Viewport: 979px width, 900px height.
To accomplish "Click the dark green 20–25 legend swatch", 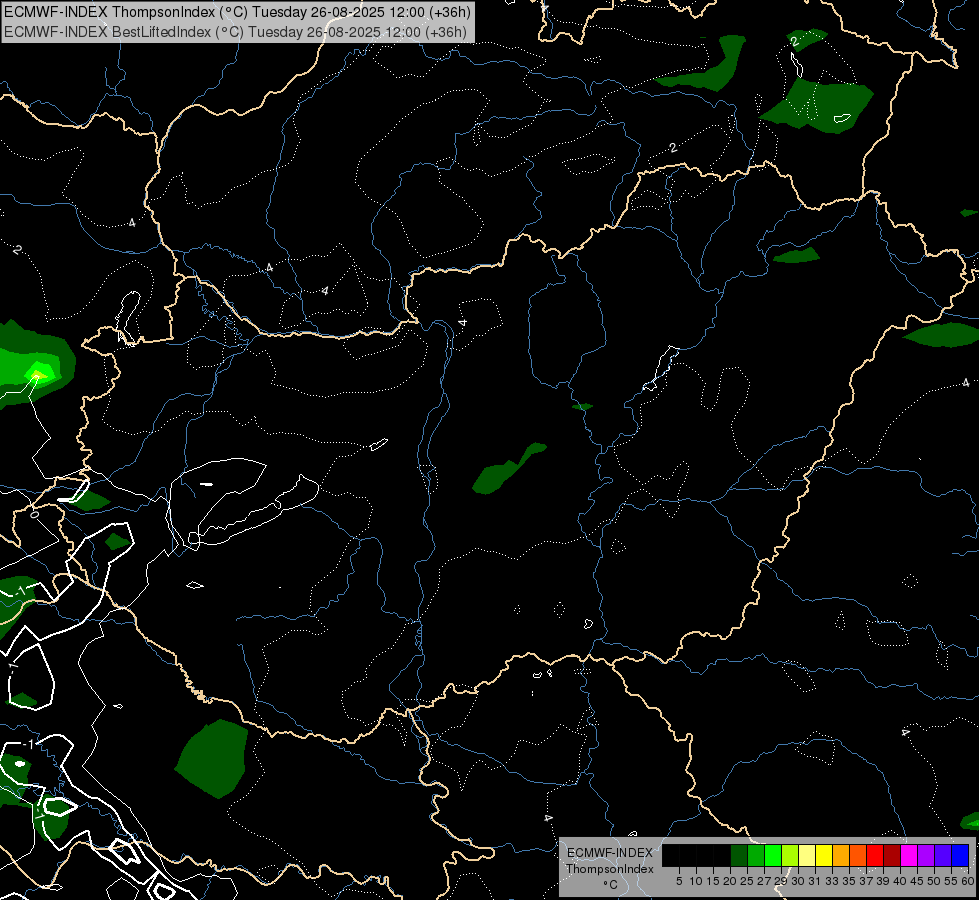I will tap(739, 855).
